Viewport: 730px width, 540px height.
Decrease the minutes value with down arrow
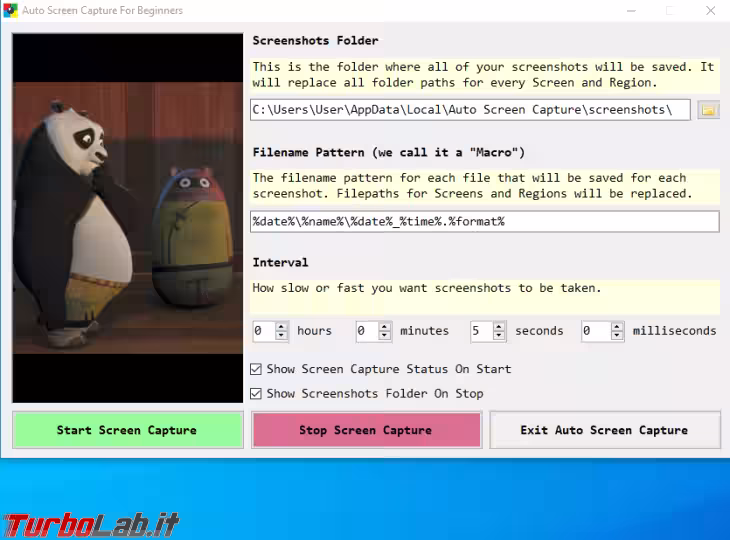point(385,335)
